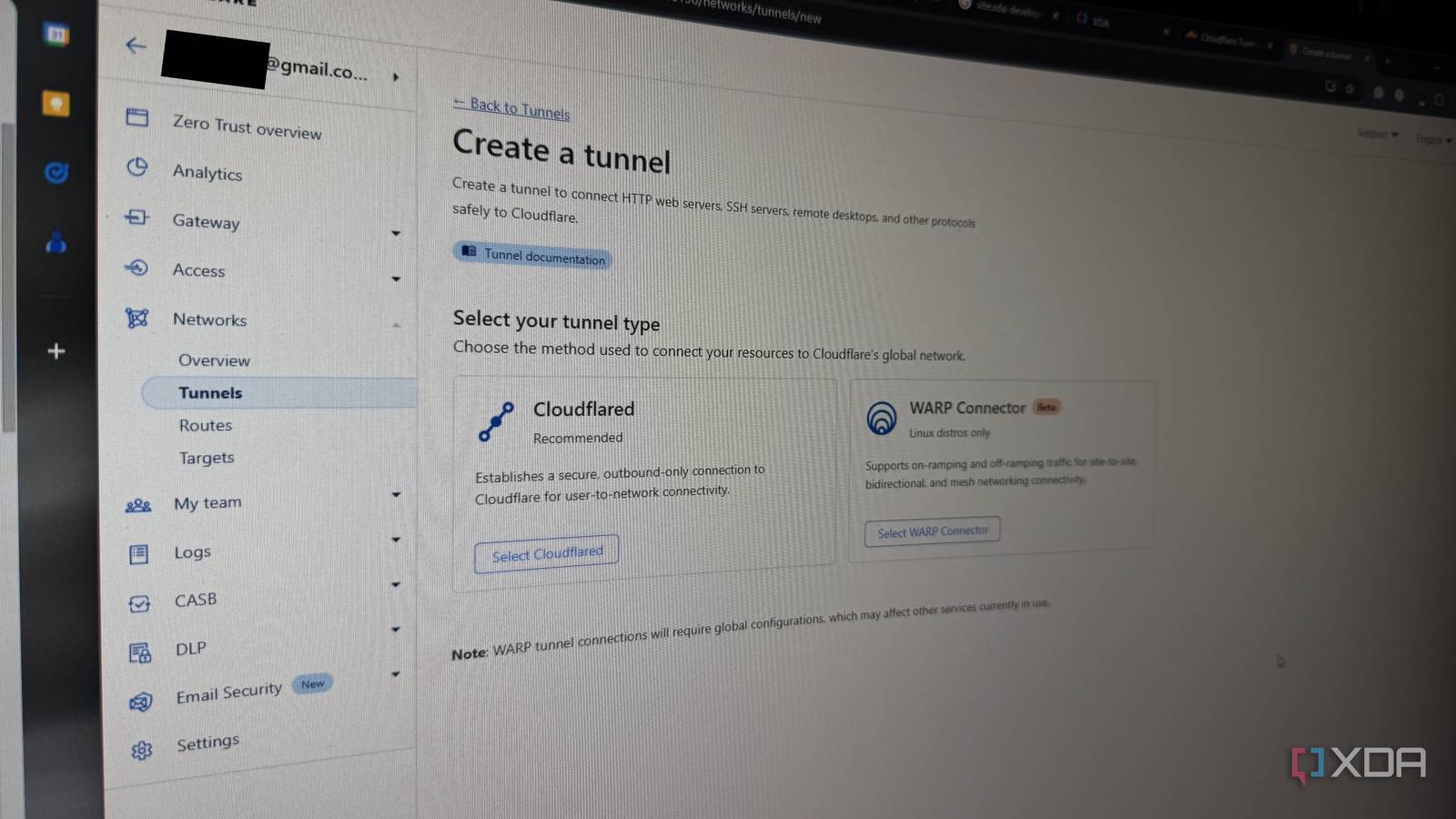The image size is (1456, 819).
Task: Expand the CASB submenu arrow
Action: point(396,584)
